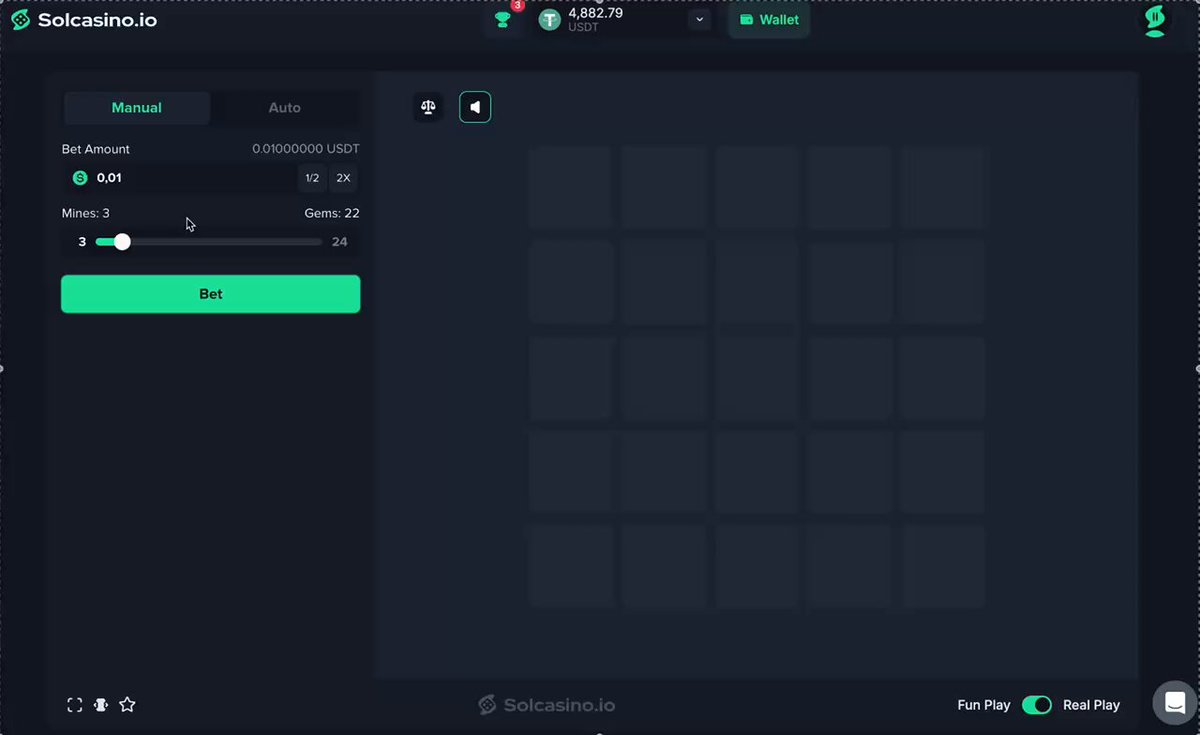This screenshot has width=1200, height=735.
Task: Open the Wallet
Action: click(x=769, y=20)
